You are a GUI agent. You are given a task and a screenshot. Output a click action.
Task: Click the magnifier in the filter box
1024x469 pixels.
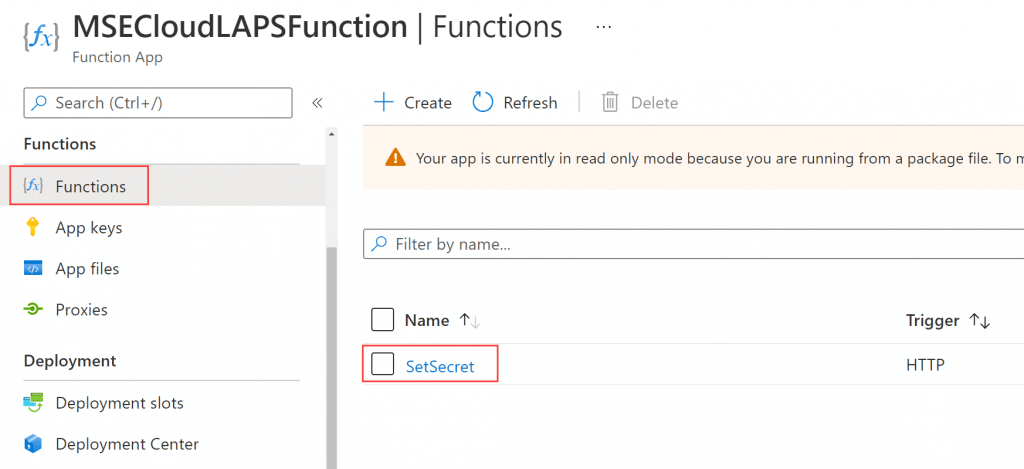tap(378, 244)
